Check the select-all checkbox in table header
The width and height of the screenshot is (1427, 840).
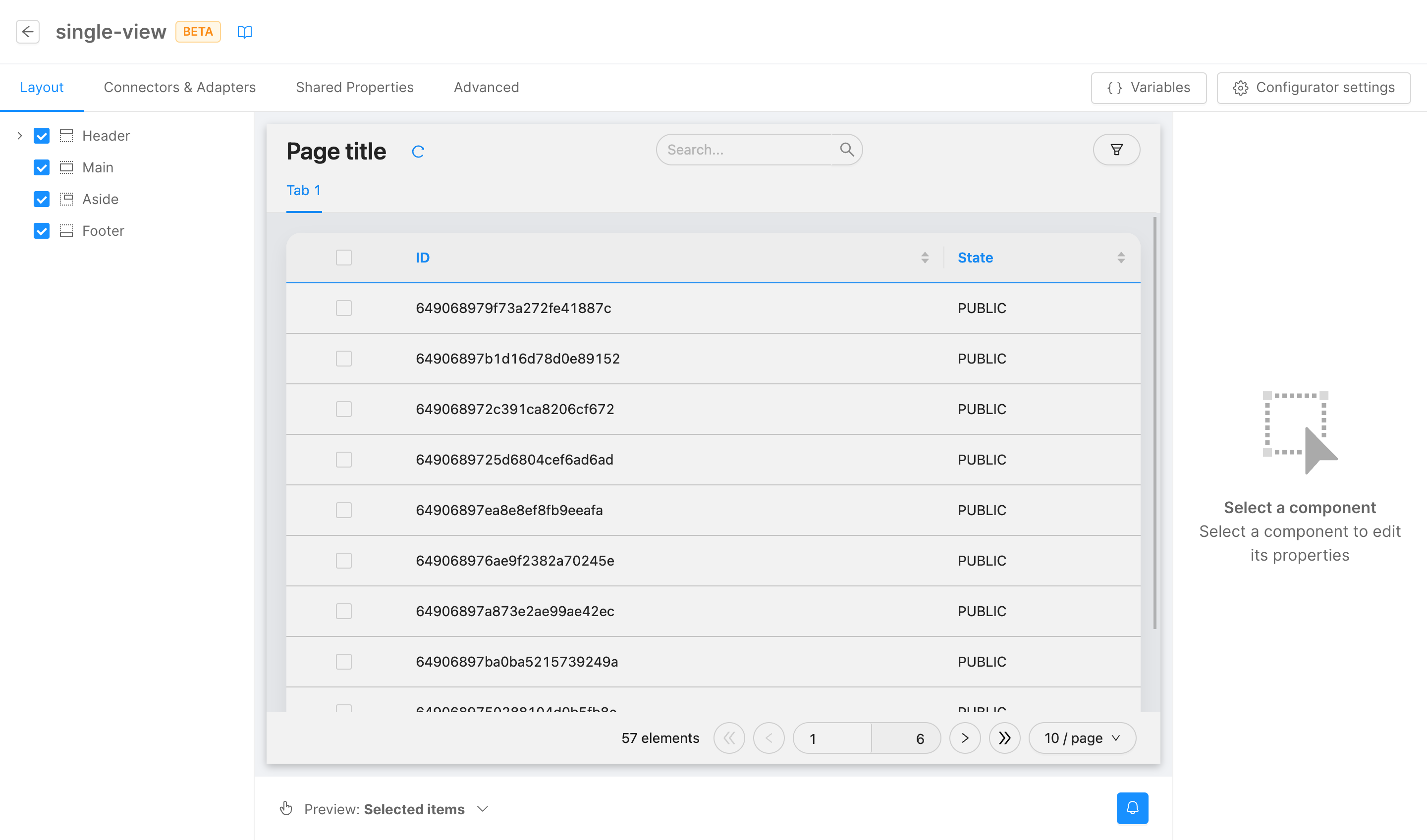(344, 258)
